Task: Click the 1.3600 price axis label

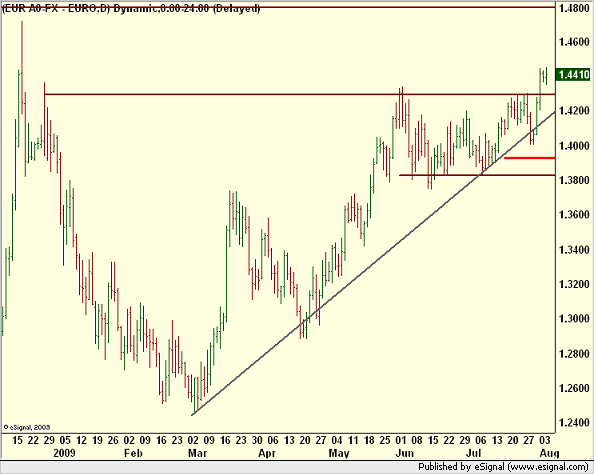Action: coord(574,215)
